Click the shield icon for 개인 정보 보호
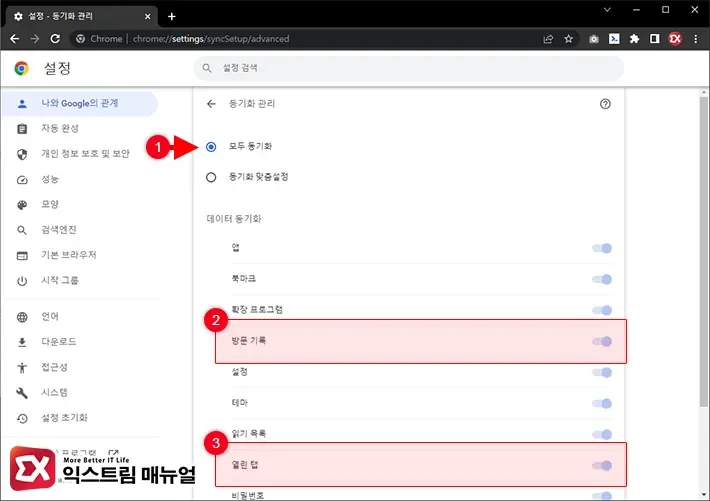 (22, 154)
